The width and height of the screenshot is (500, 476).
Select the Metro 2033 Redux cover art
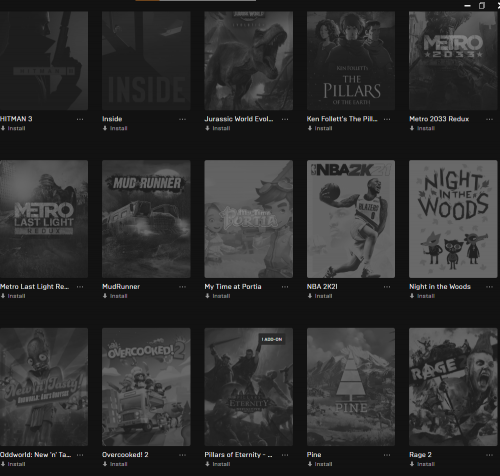coord(453,61)
